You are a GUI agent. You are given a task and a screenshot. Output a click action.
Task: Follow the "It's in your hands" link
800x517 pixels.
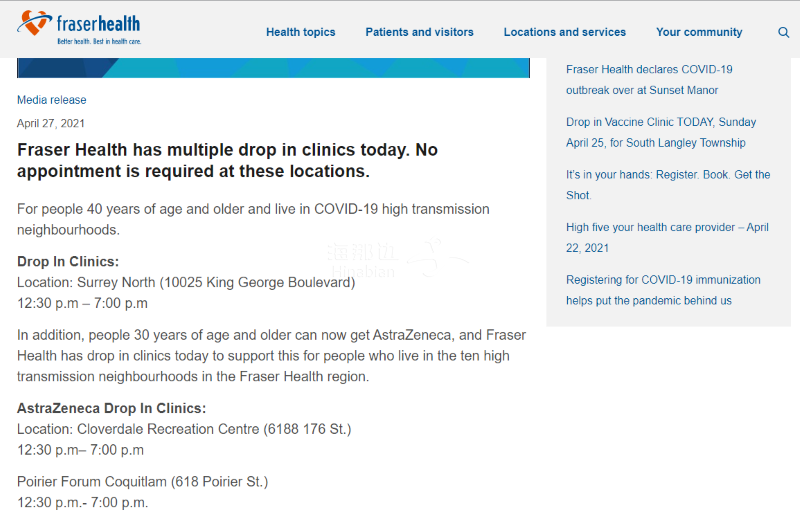[x=668, y=185]
